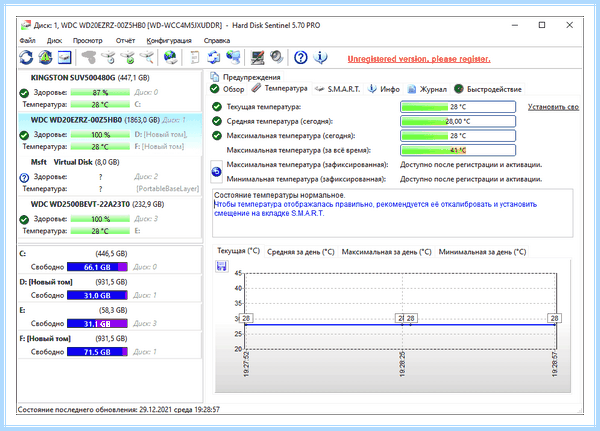Switch to the Предупреждения tab
This screenshot has height=431, width=600.
(246, 77)
